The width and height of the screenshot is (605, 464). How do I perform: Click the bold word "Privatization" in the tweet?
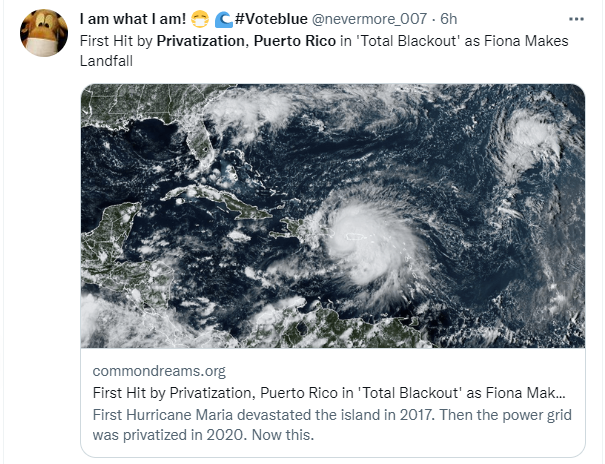[197, 42]
